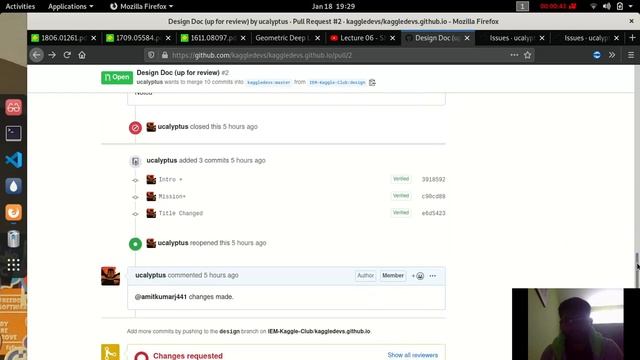The height and width of the screenshot is (360, 640).
Task: Open the Activities overview
Action: coord(20,6)
